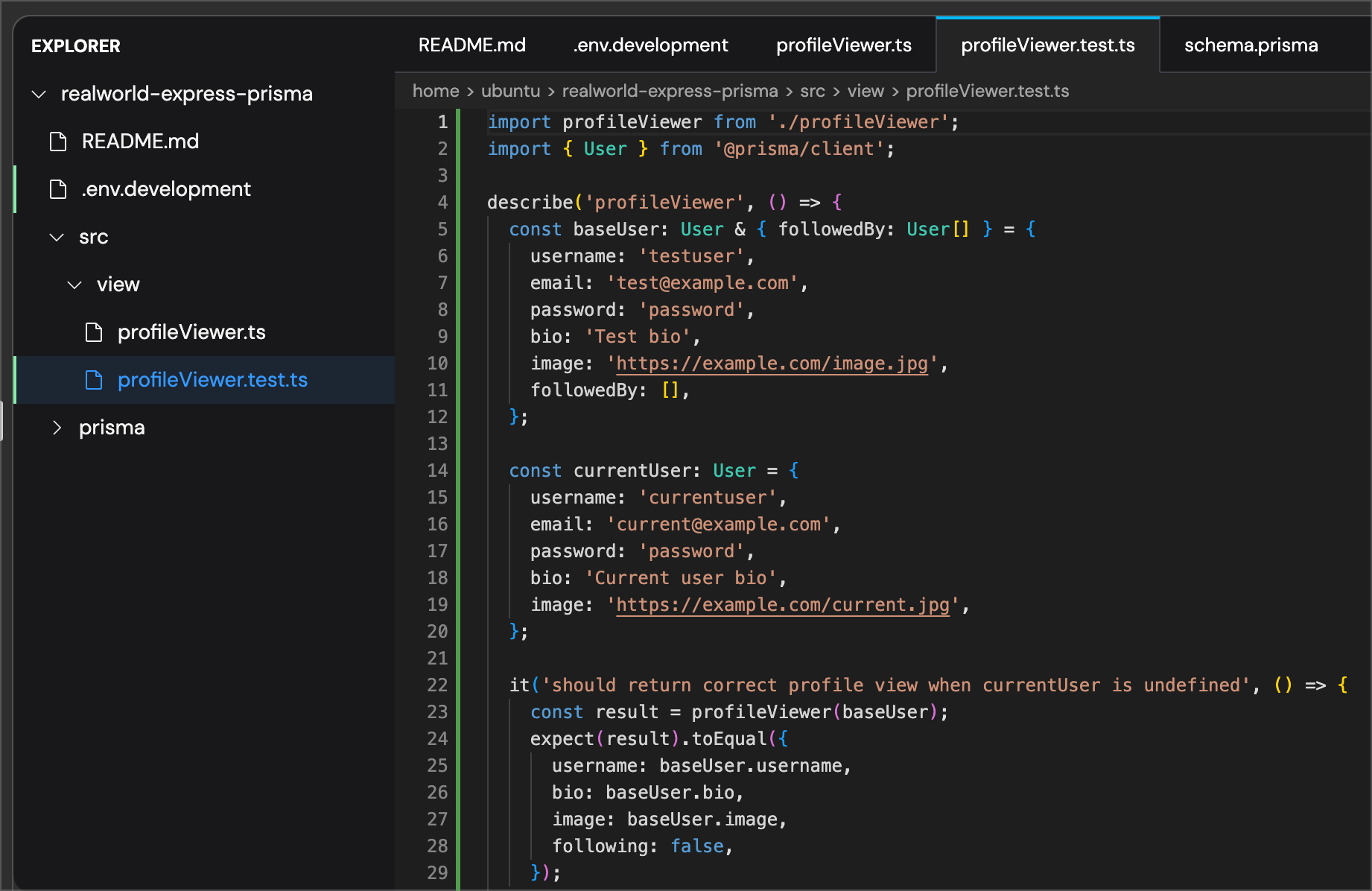Switch to the .env.development tab
Screen dimensions: 1372x891
(651, 45)
